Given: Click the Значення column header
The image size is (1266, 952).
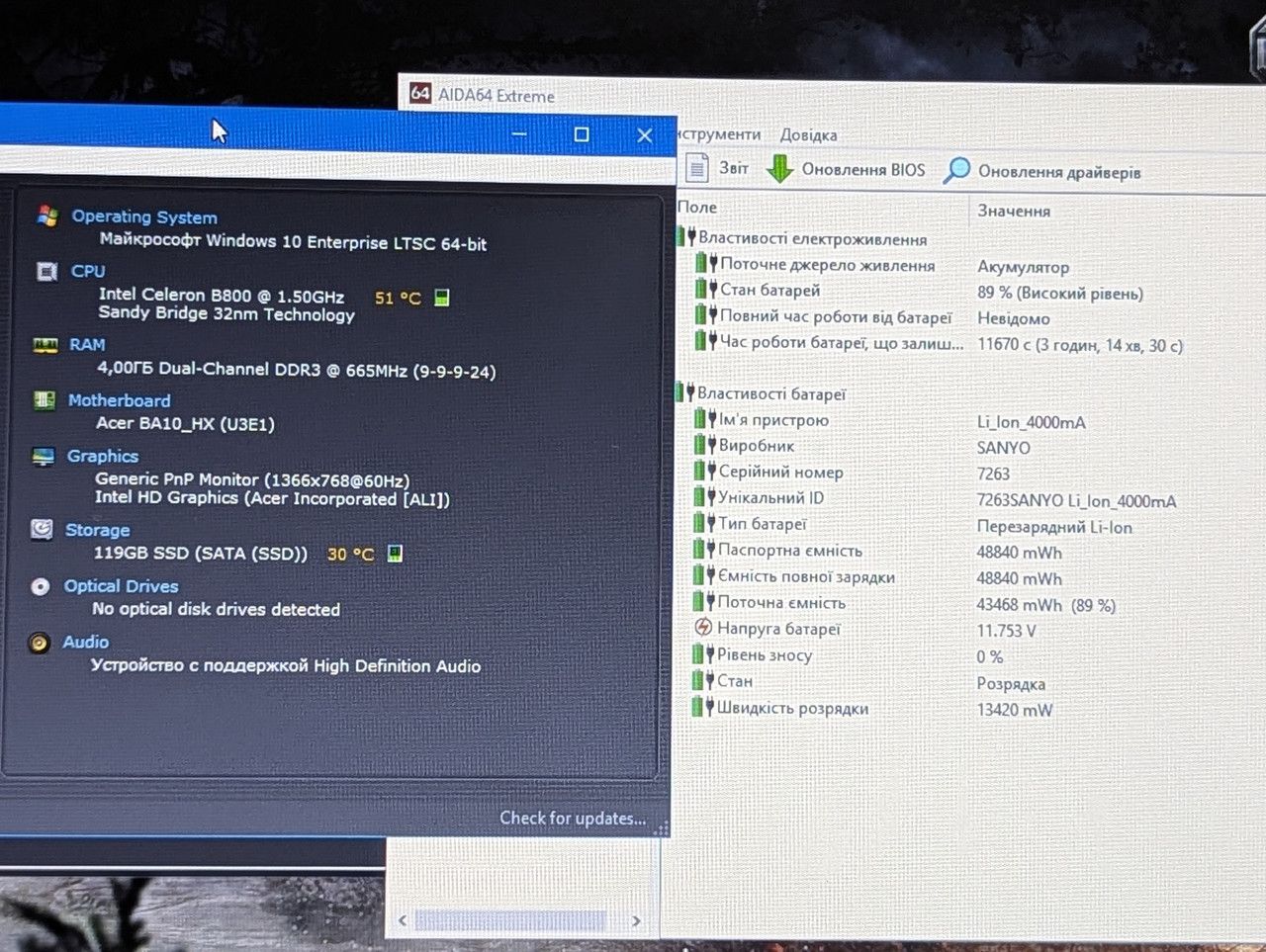Looking at the screenshot, I should (1014, 211).
